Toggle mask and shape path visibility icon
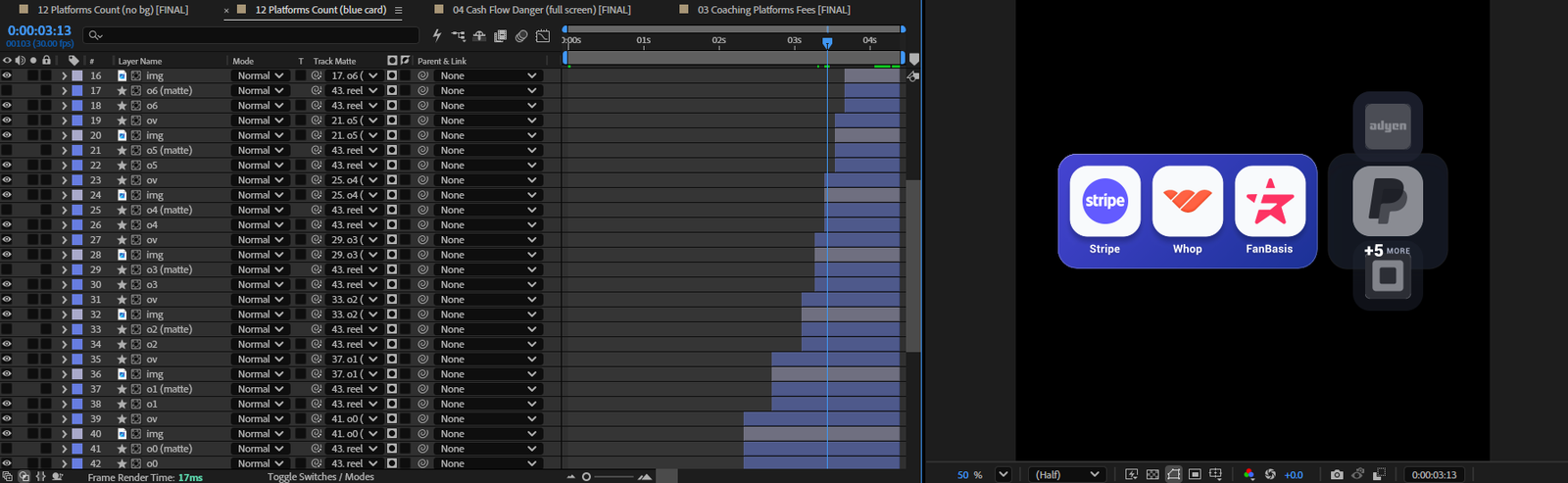 click(x=1173, y=474)
